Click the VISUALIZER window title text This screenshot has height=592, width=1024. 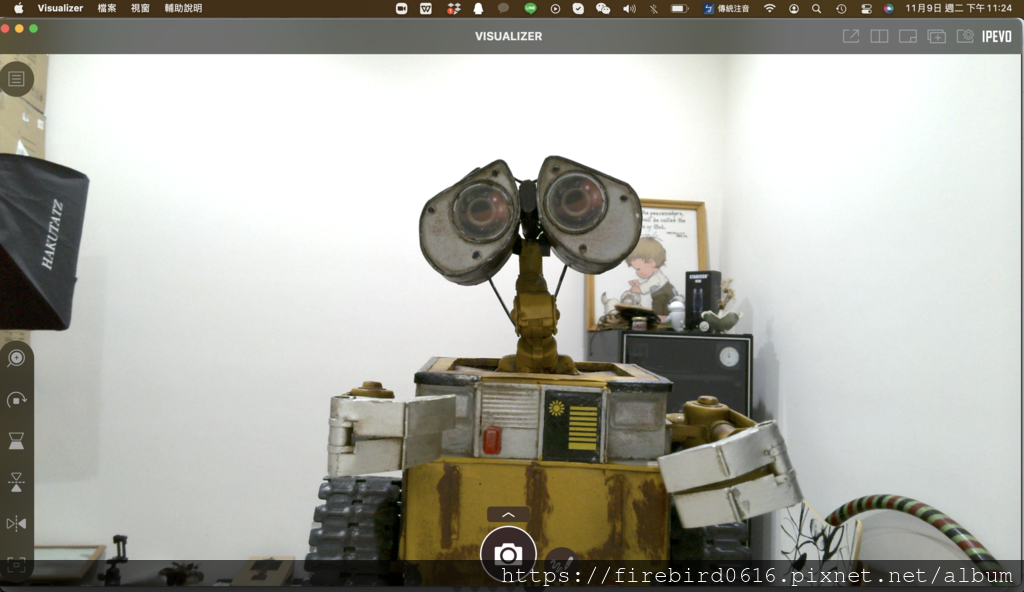coord(509,37)
